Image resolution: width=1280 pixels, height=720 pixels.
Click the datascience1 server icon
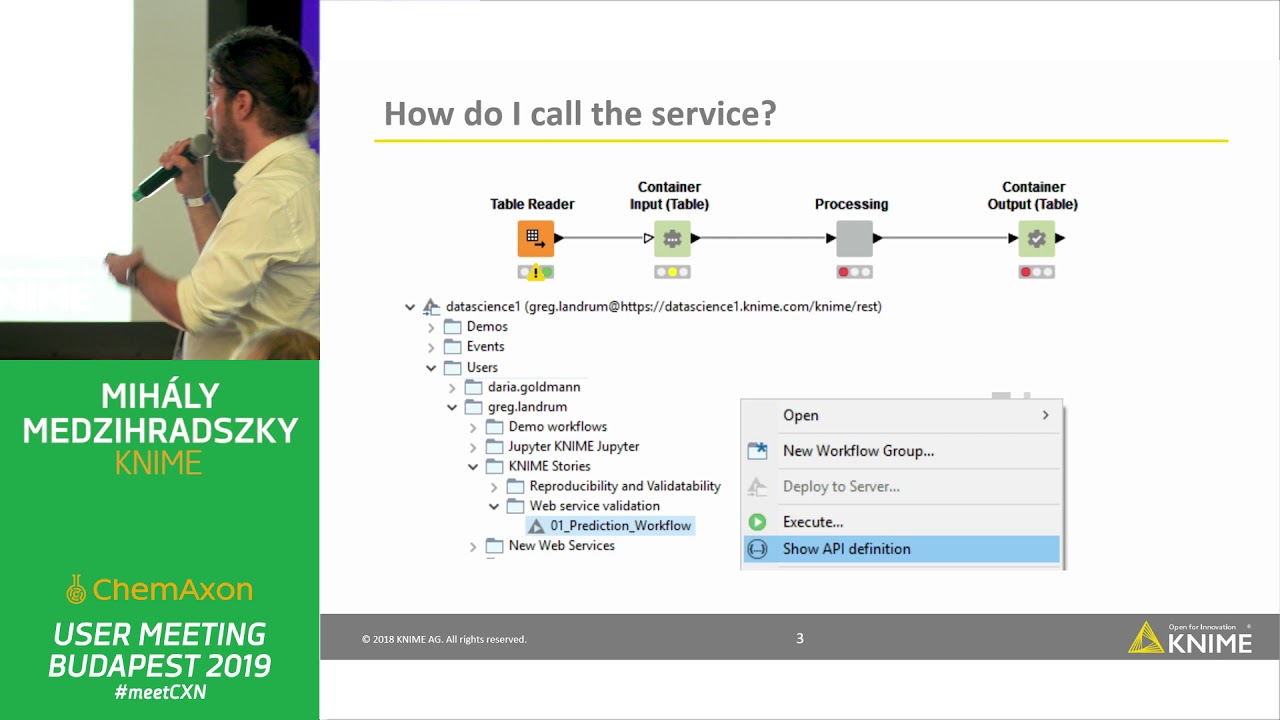[431, 307]
